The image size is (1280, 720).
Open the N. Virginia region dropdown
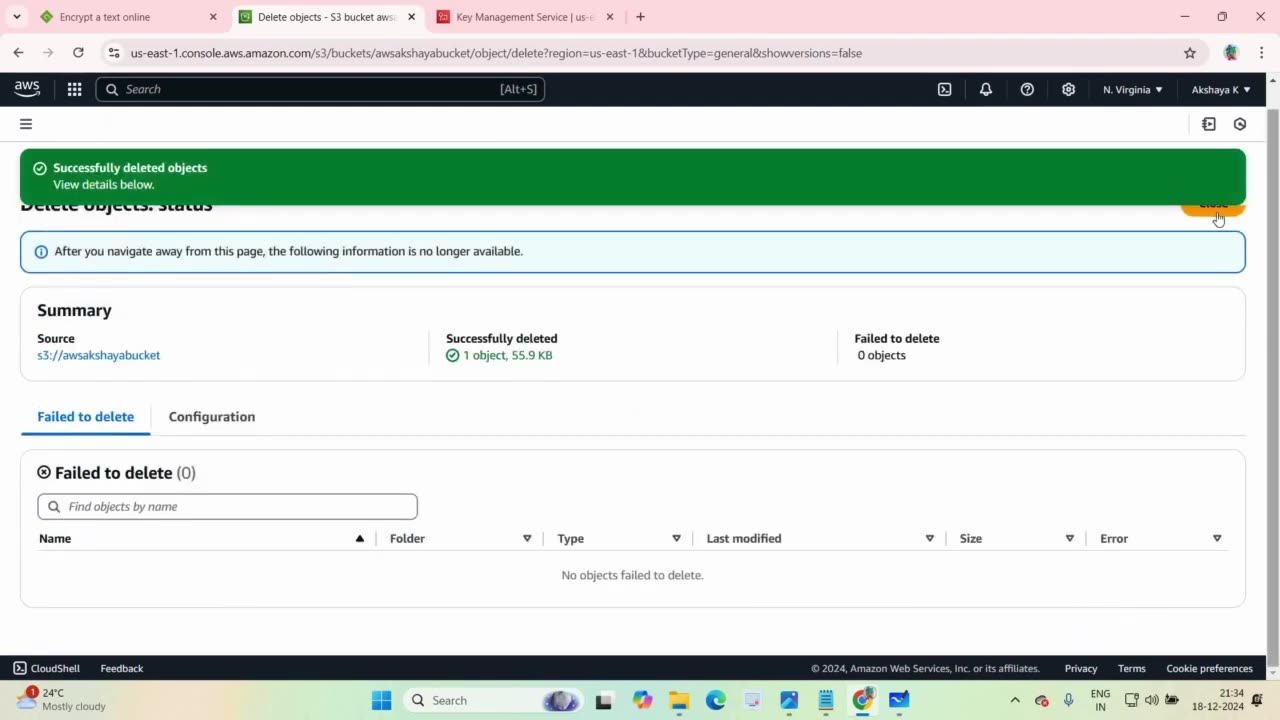tap(1132, 90)
